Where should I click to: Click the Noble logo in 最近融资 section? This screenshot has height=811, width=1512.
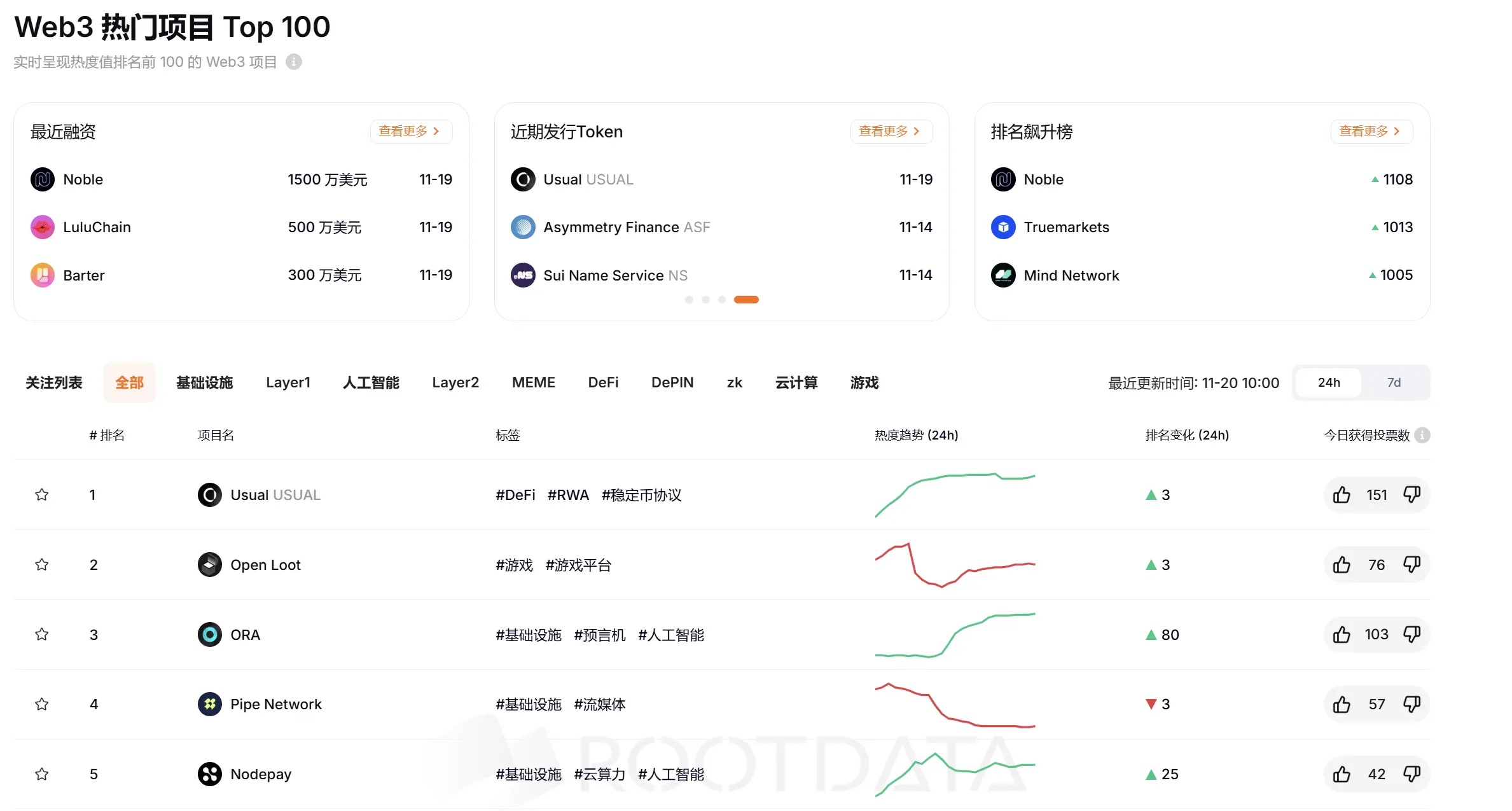click(42, 179)
